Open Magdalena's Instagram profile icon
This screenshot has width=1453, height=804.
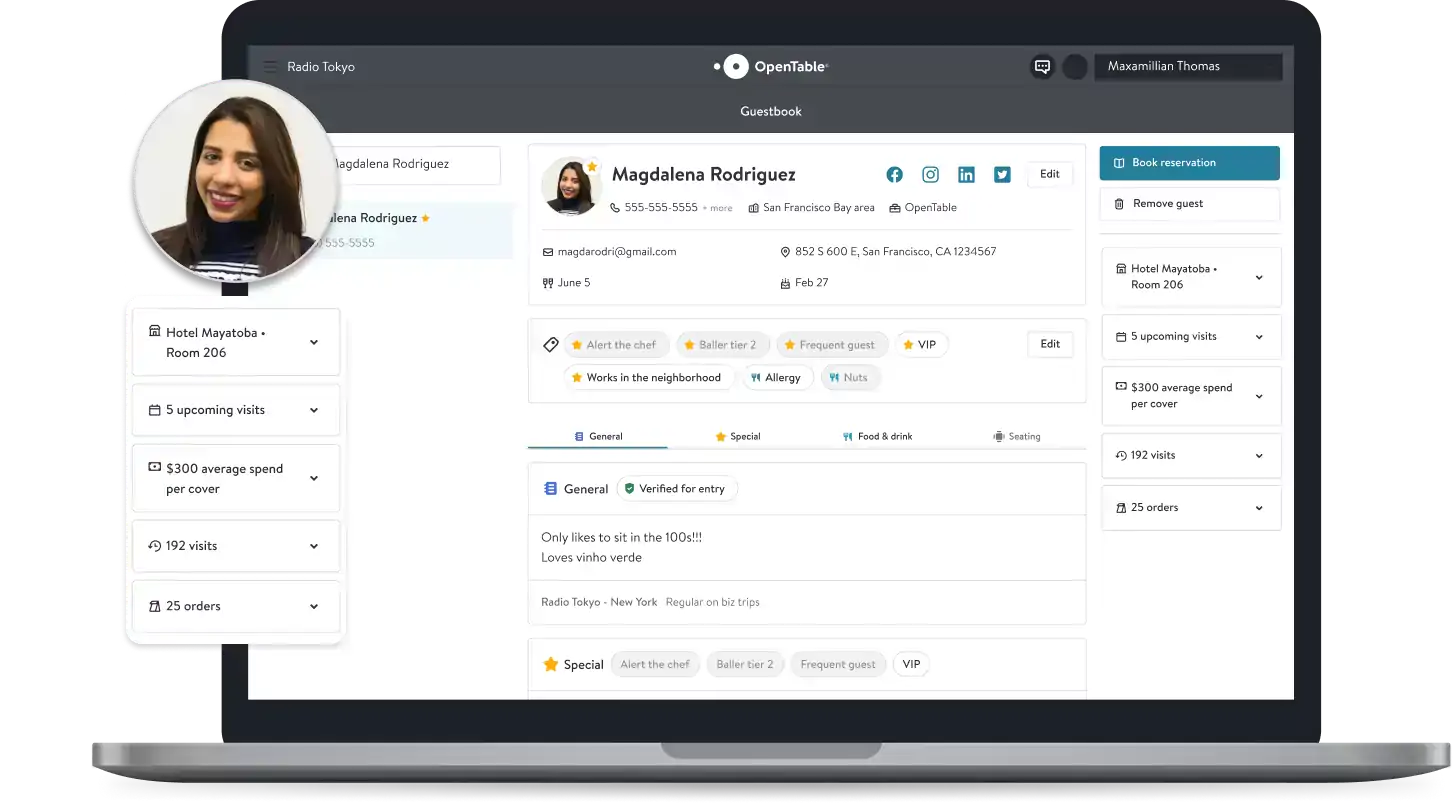(930, 175)
